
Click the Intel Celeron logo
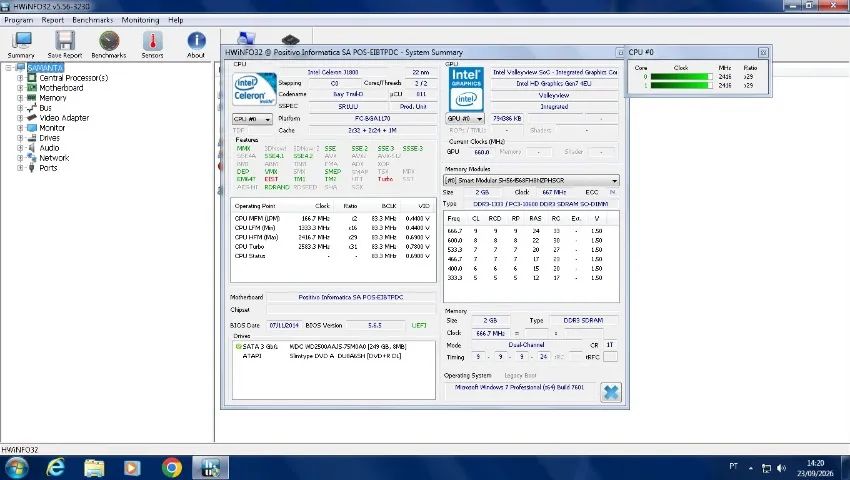point(254,89)
